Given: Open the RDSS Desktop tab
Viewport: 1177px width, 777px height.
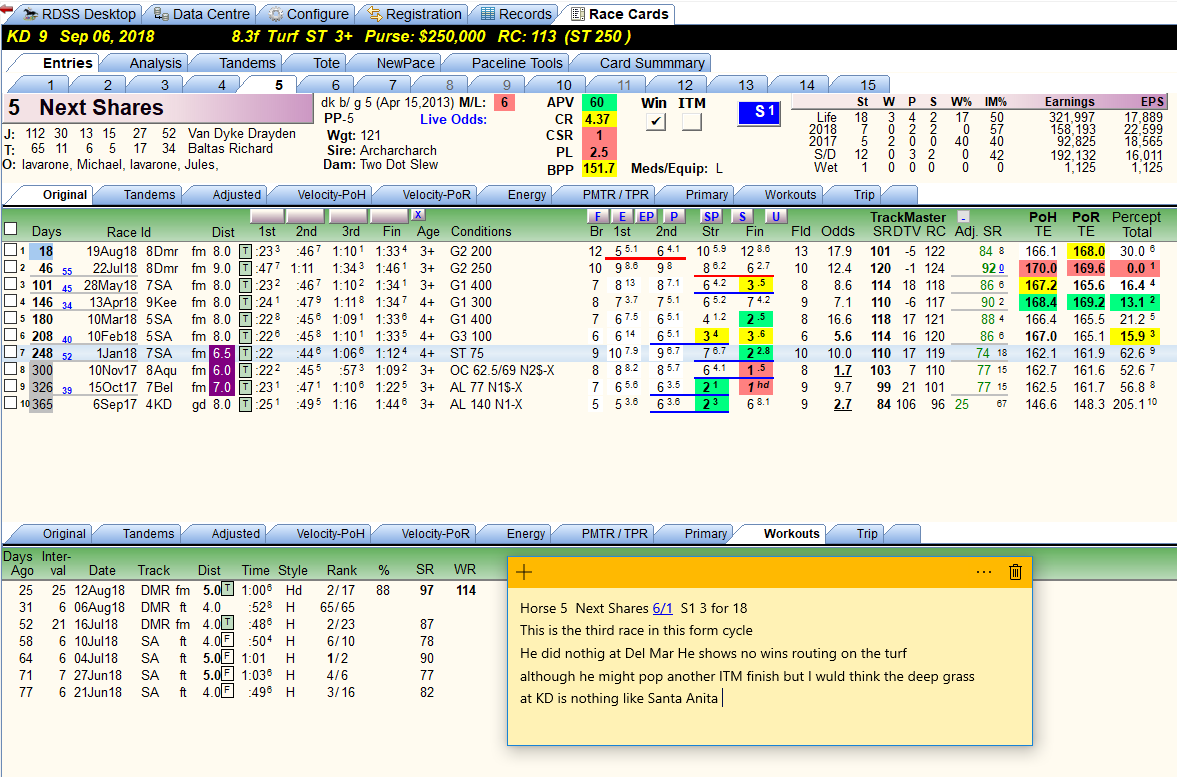Looking at the screenshot, I should pos(79,14).
